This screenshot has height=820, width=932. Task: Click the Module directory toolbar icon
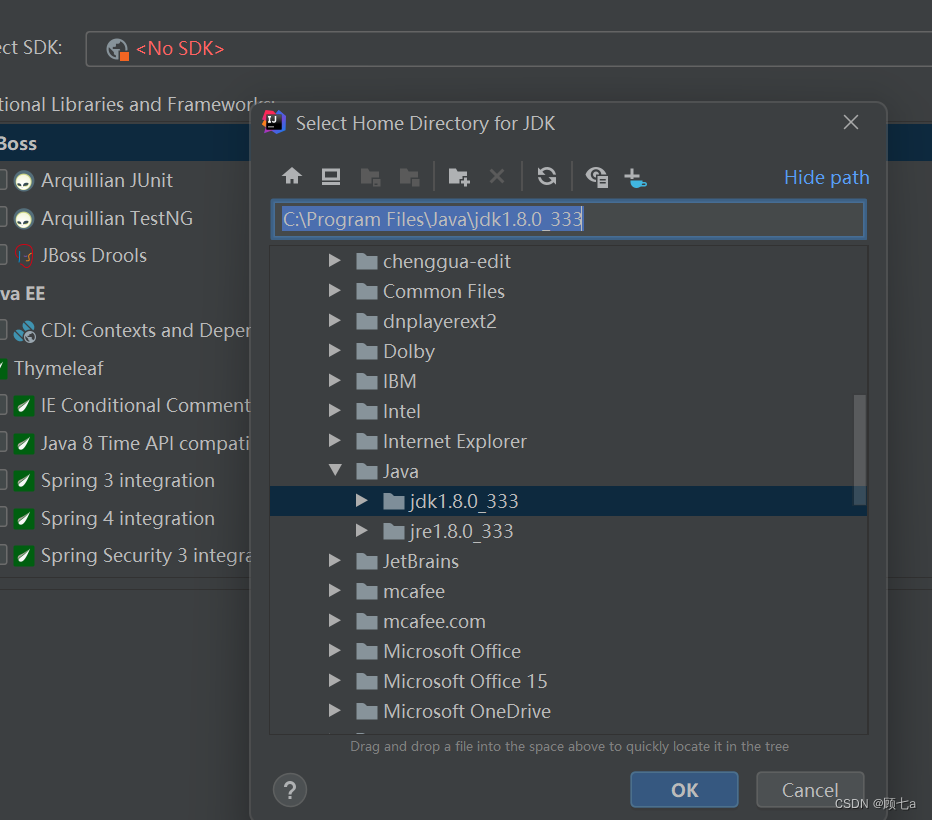410,176
